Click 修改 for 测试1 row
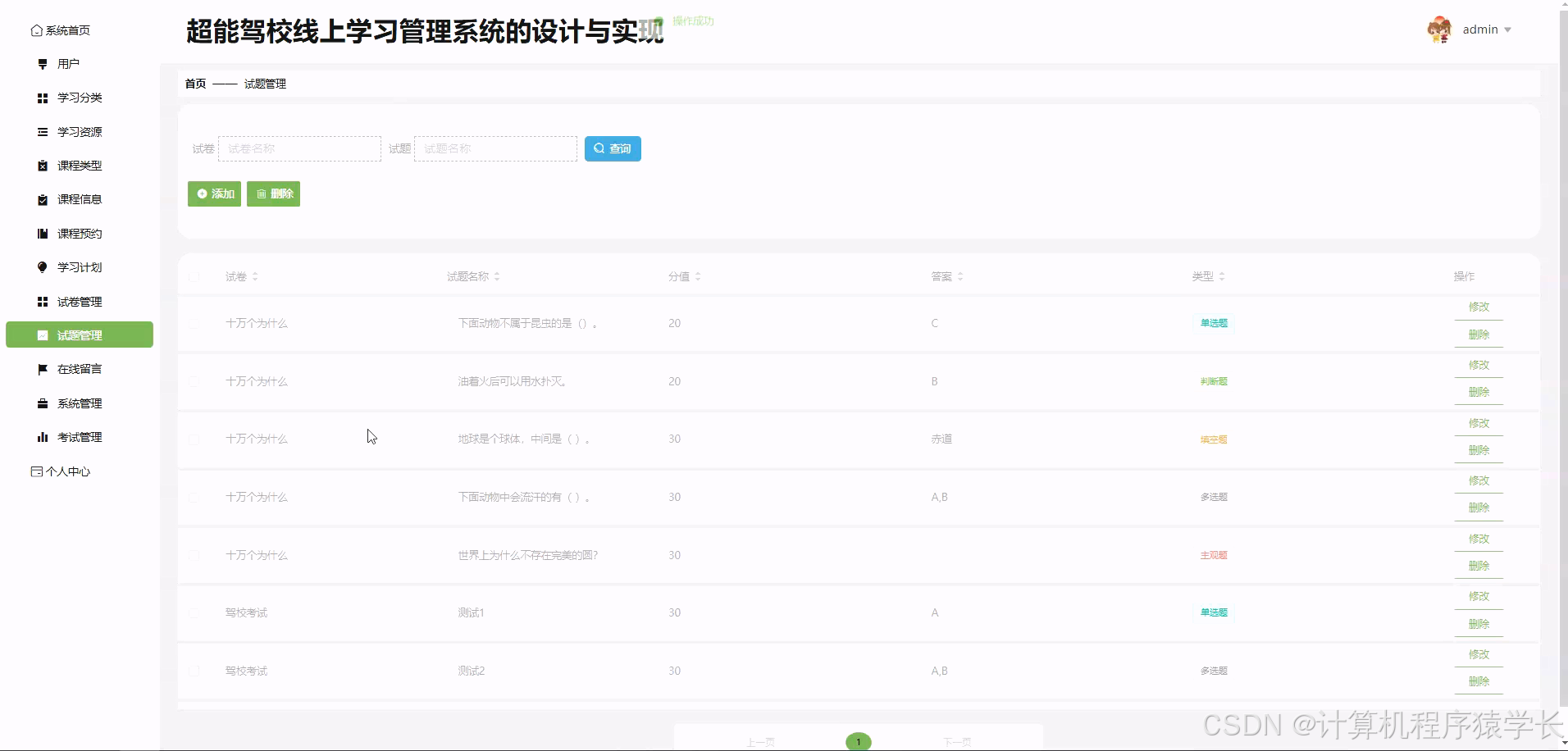This screenshot has height=751, width=1568. tap(1479, 597)
